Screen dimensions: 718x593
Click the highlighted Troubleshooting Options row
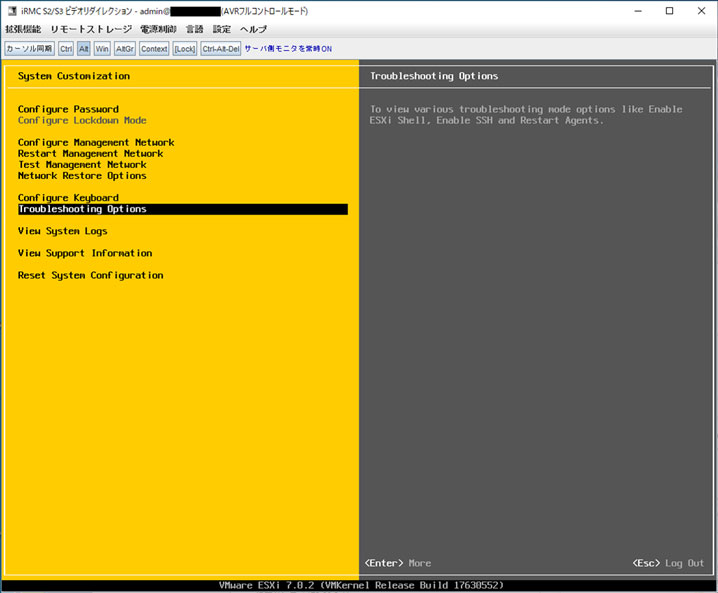pyautogui.click(x=183, y=209)
